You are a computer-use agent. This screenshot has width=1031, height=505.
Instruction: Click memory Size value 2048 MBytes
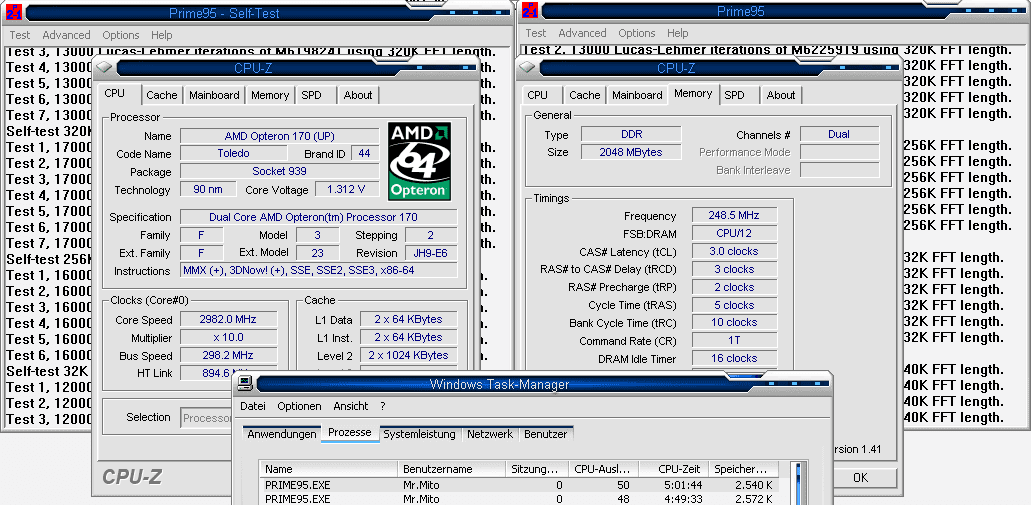point(631,153)
